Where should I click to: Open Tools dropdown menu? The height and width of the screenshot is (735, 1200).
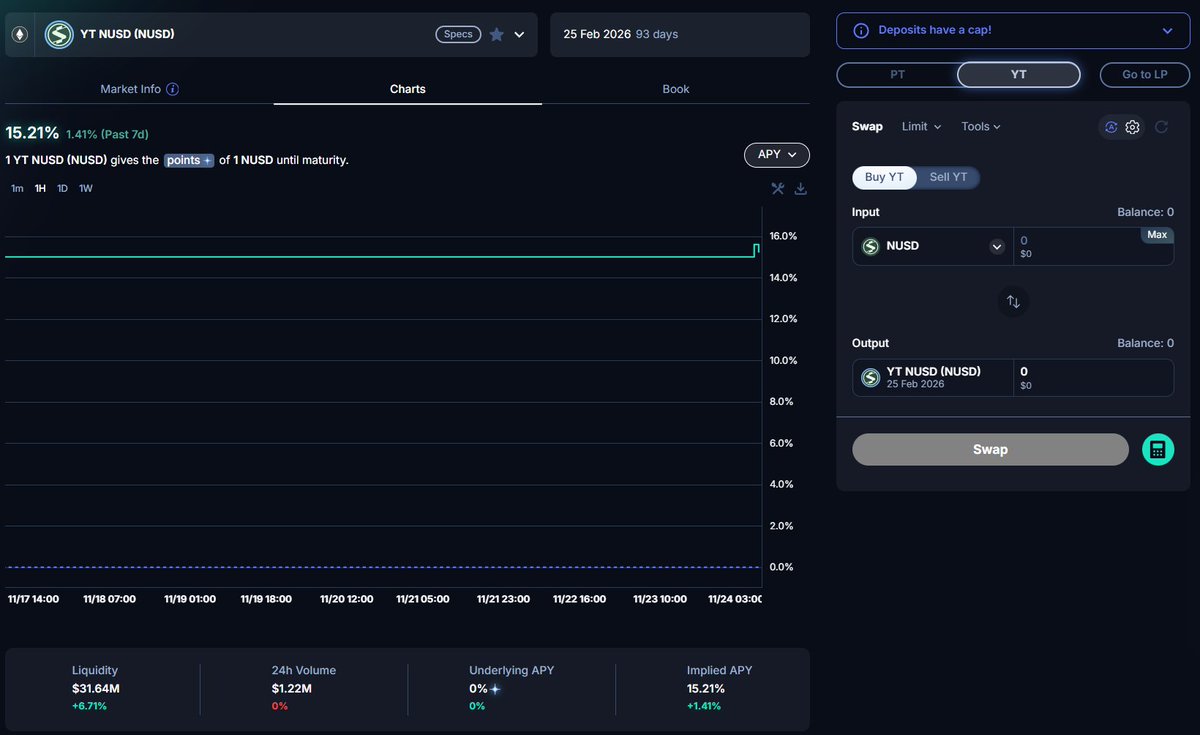(981, 127)
